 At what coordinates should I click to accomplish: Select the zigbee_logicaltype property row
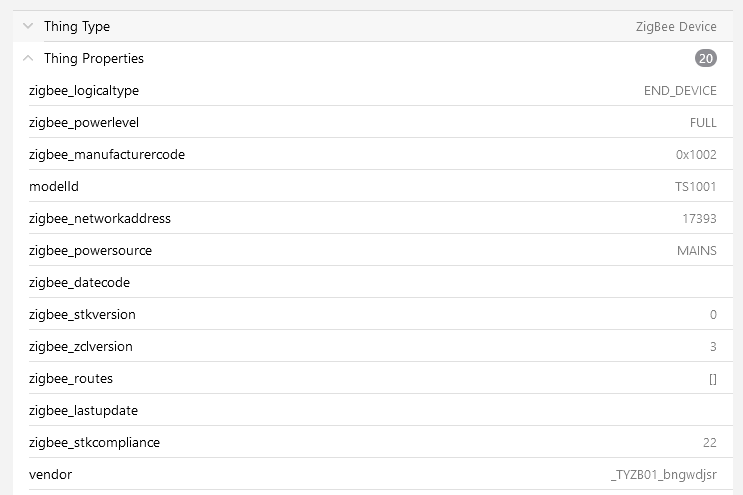(371, 90)
